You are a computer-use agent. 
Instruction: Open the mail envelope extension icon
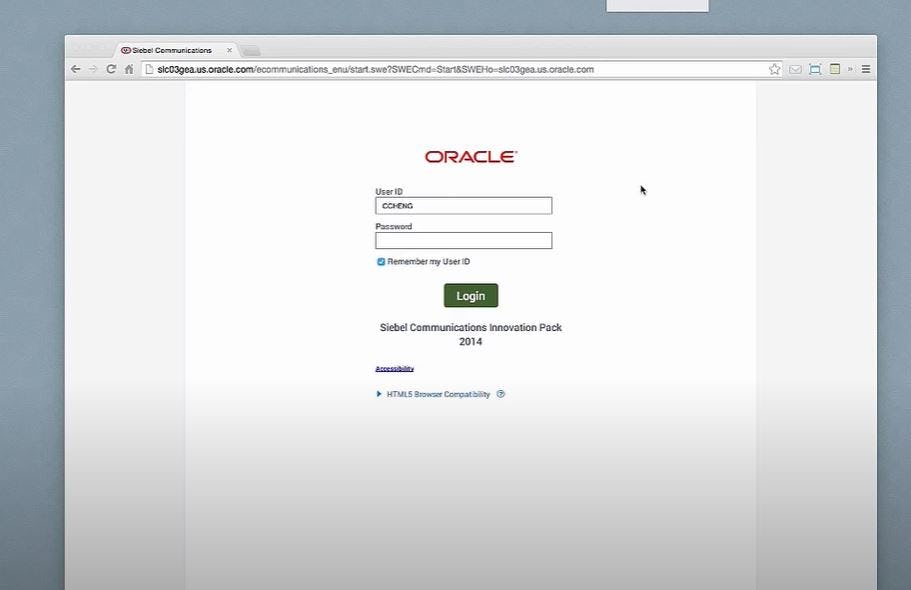(795, 69)
